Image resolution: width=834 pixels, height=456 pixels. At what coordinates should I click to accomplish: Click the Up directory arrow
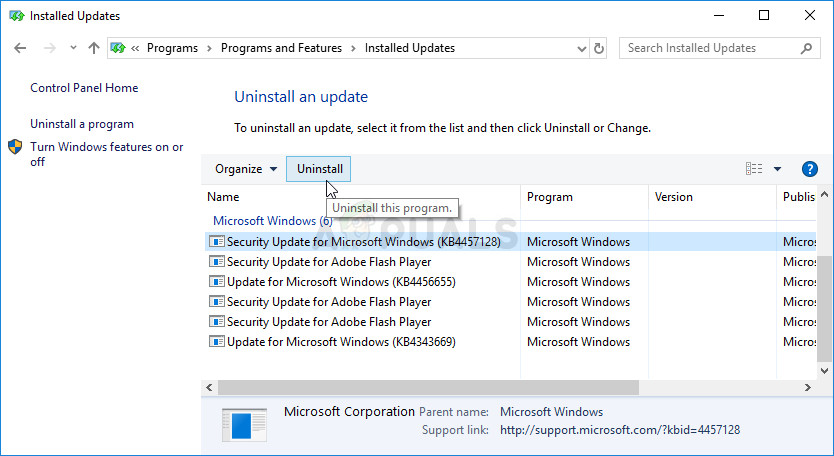94,48
